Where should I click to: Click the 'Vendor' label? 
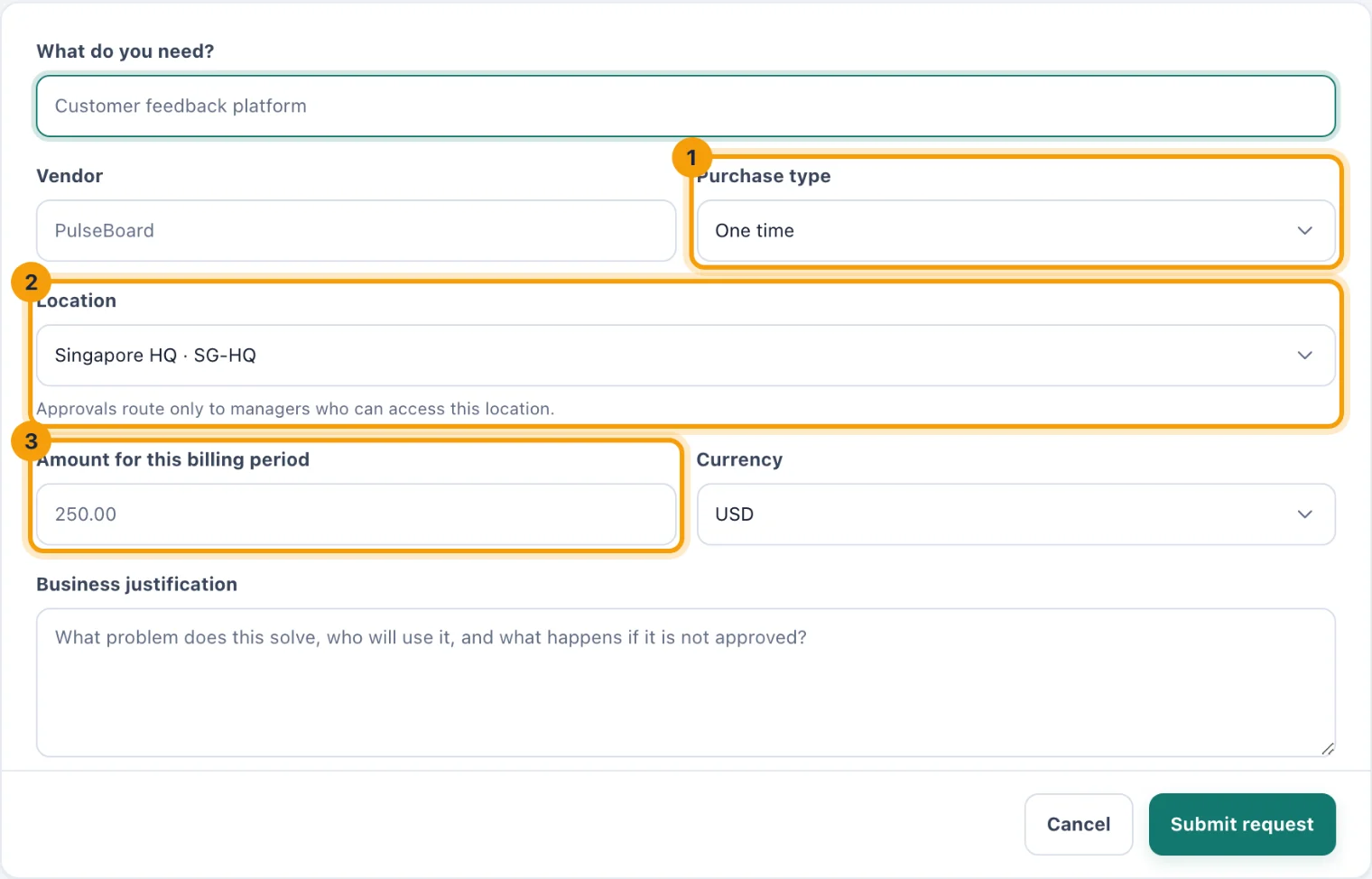click(70, 176)
